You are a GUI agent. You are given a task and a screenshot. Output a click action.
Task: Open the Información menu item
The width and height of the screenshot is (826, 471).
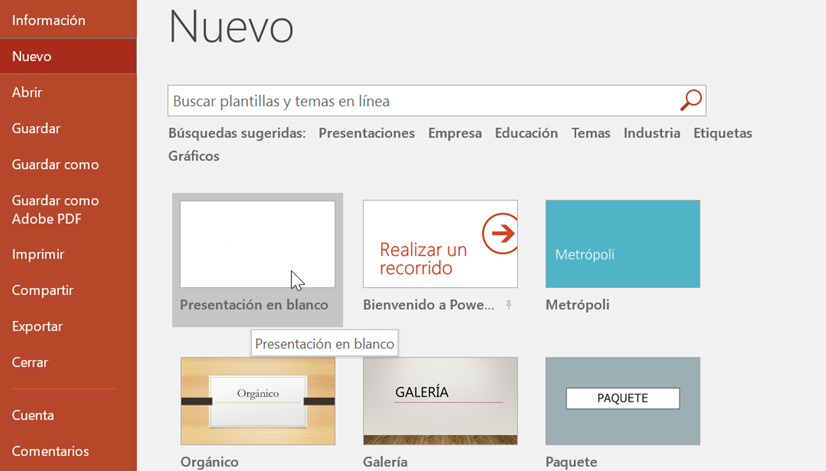[x=48, y=20]
